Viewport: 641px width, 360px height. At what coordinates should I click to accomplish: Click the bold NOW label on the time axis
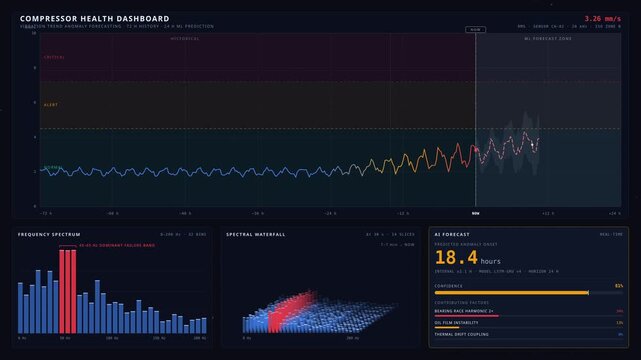point(475,213)
